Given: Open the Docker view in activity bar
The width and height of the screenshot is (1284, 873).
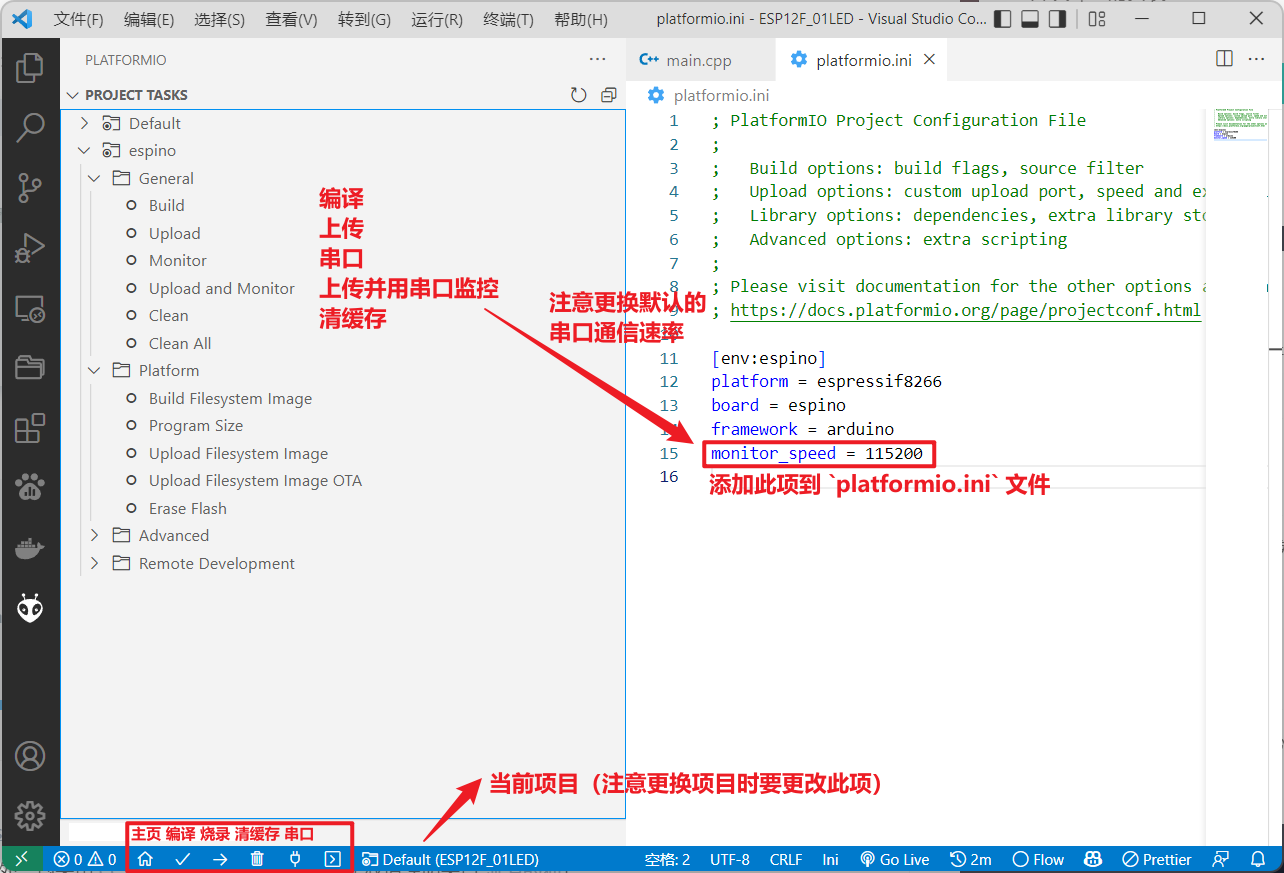Looking at the screenshot, I should [30, 548].
